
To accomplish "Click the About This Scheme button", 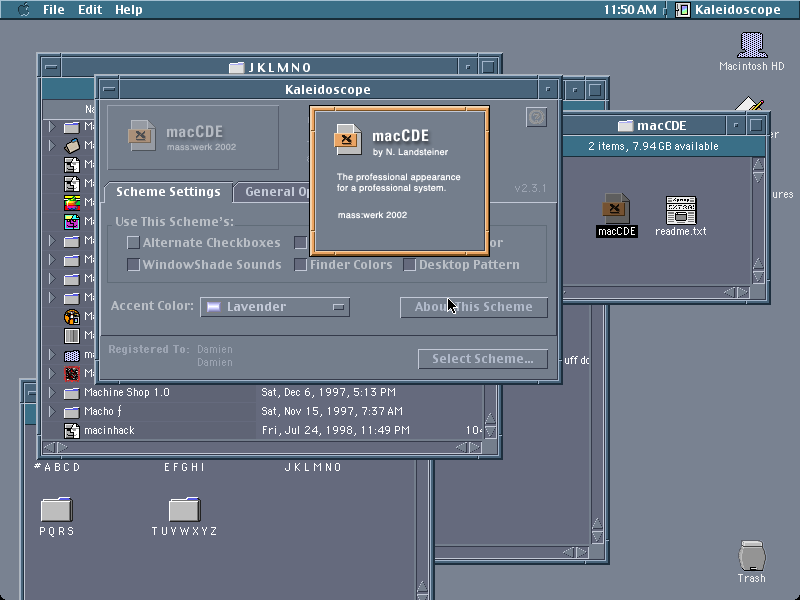I will coord(473,307).
